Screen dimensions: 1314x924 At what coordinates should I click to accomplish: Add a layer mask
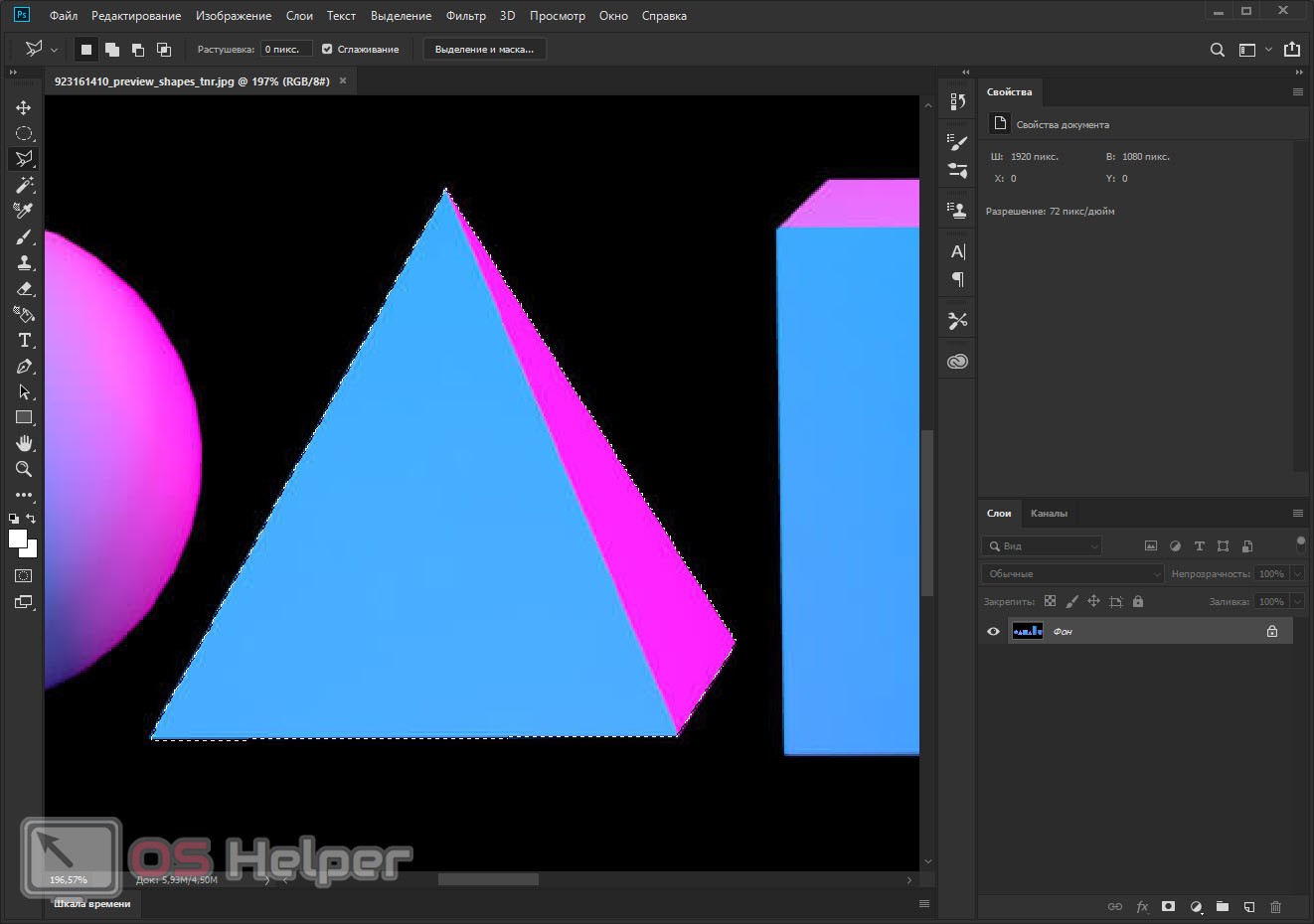(1169, 906)
